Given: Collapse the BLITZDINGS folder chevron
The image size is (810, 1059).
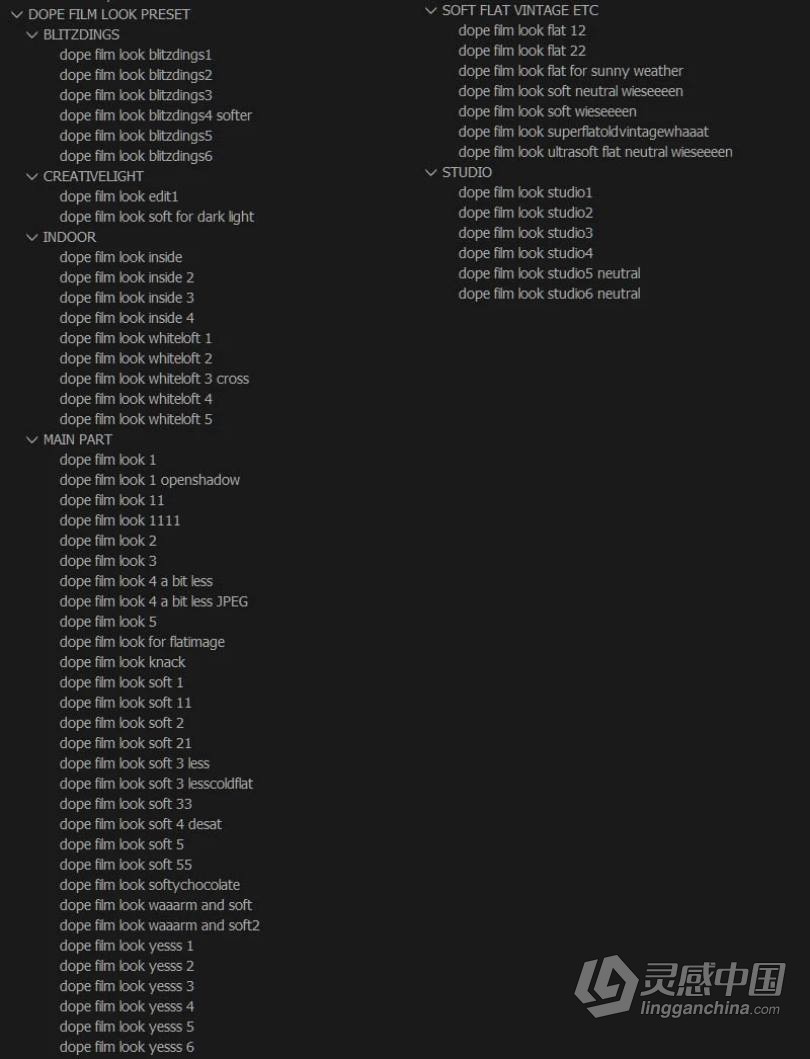Looking at the screenshot, I should tap(32, 34).
